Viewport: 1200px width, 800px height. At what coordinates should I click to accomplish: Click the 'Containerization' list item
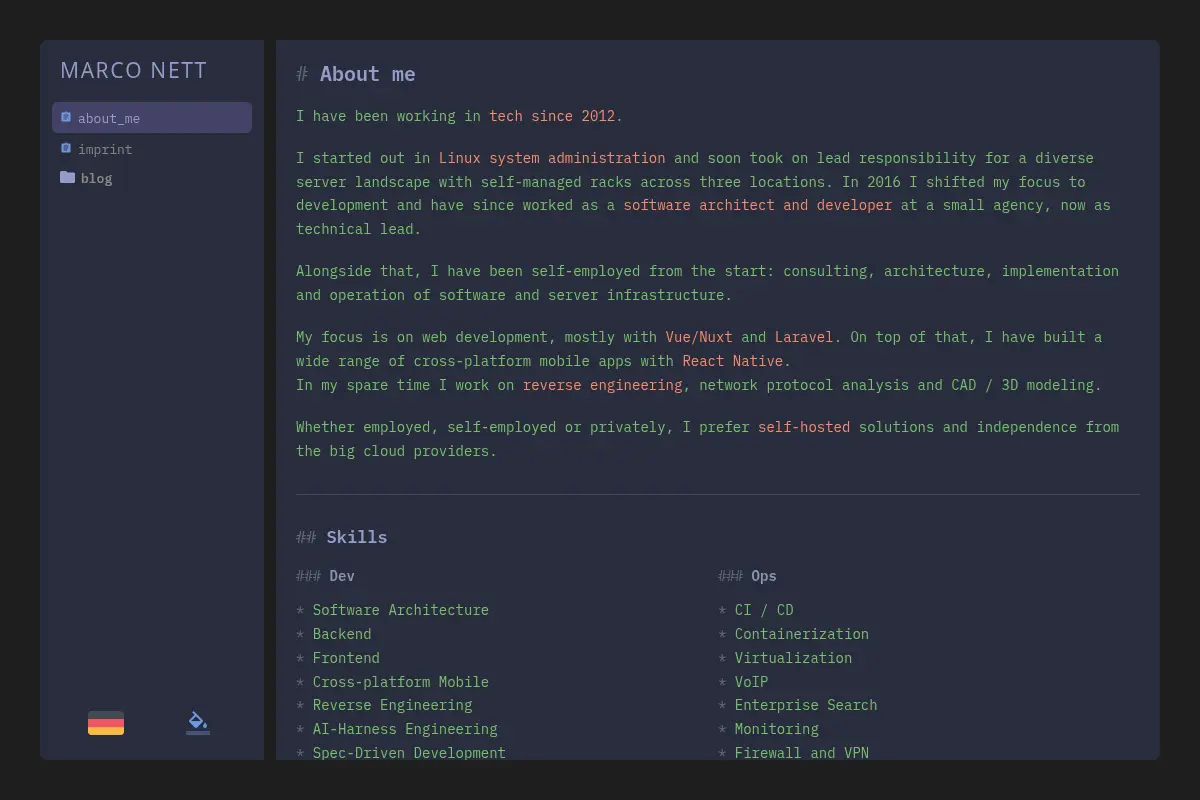pyautogui.click(x=802, y=634)
